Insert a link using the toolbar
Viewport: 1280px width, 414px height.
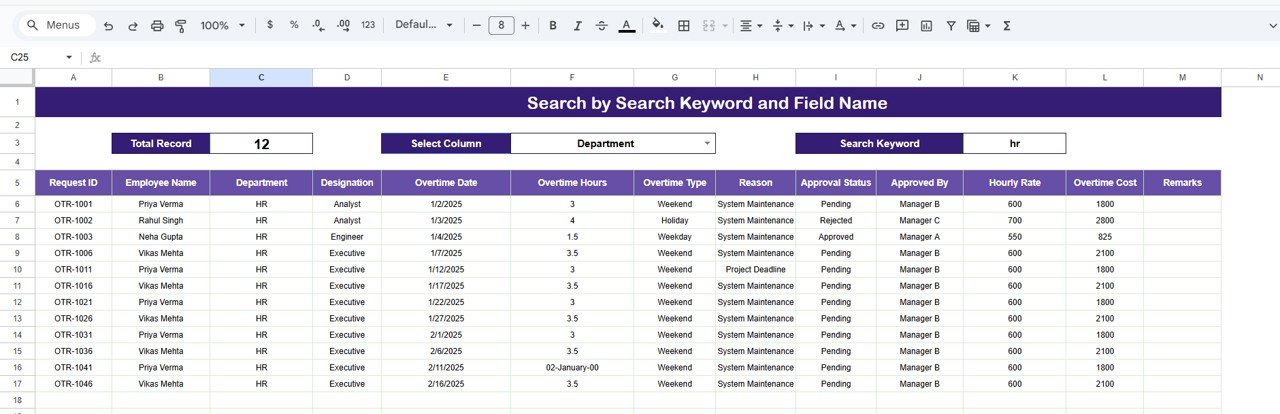coord(878,25)
